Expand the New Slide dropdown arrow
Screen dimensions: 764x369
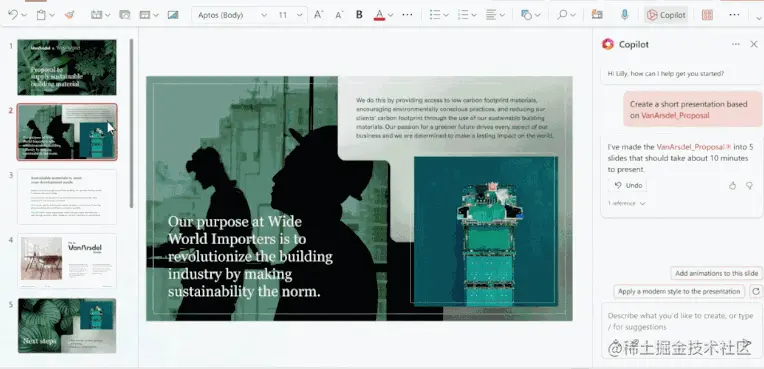(x=107, y=15)
